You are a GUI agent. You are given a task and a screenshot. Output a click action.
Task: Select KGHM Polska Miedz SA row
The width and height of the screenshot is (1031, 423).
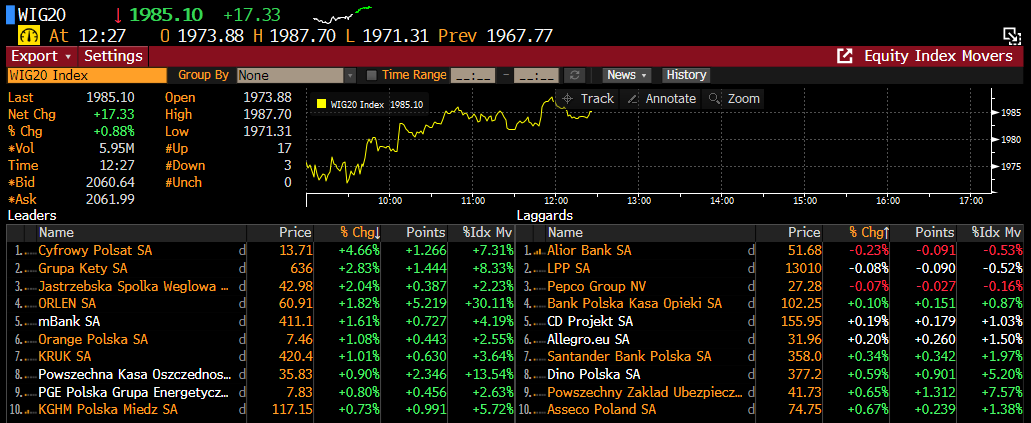coord(260,410)
